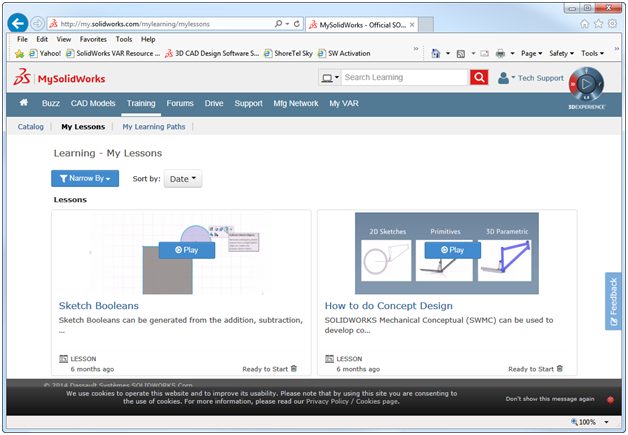Open the Privacy Policy / Cookies page link
The width and height of the screenshot is (628, 435).
(x=352, y=401)
